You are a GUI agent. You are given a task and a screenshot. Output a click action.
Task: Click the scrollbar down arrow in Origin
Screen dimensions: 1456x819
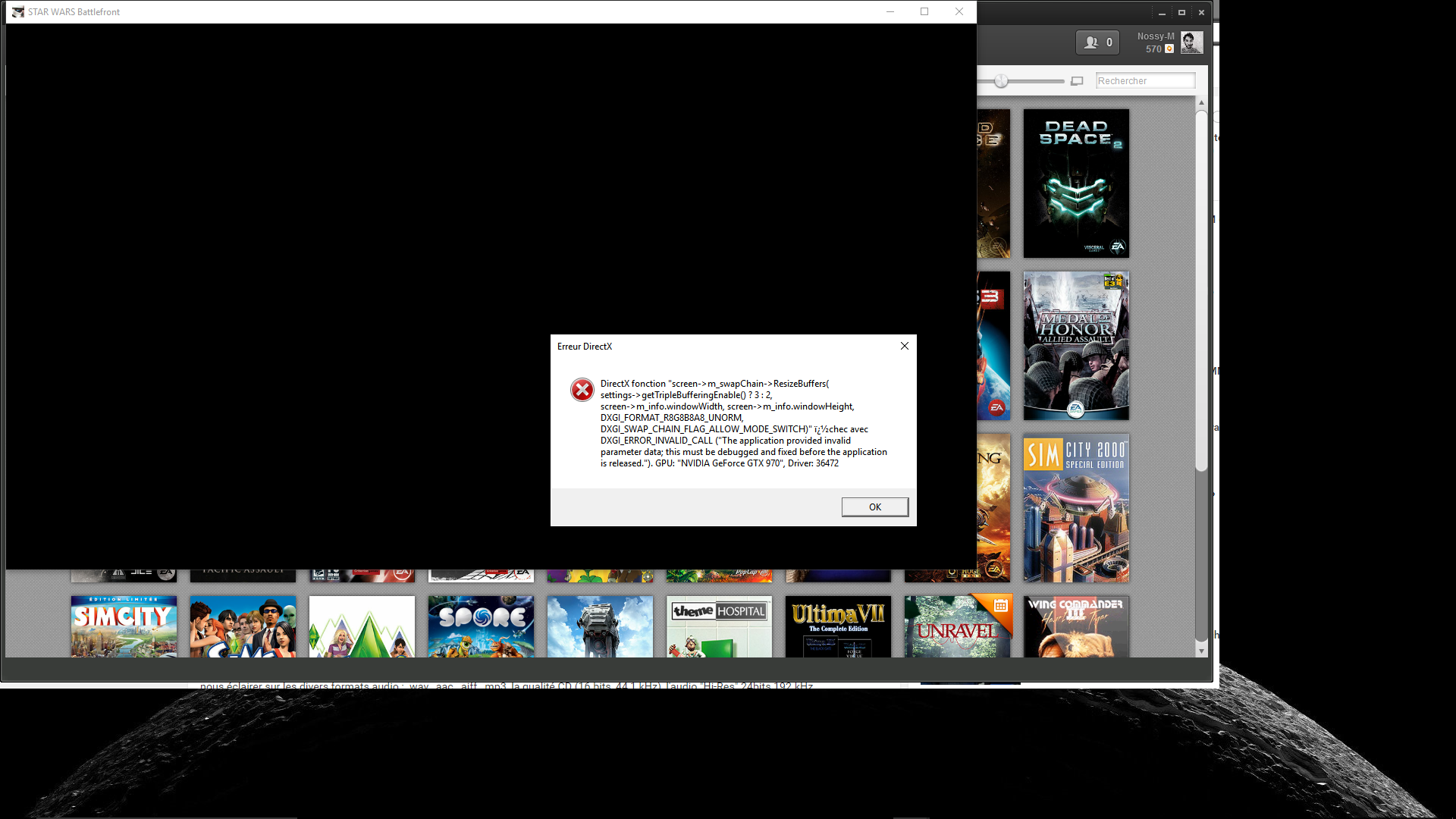(x=1201, y=651)
